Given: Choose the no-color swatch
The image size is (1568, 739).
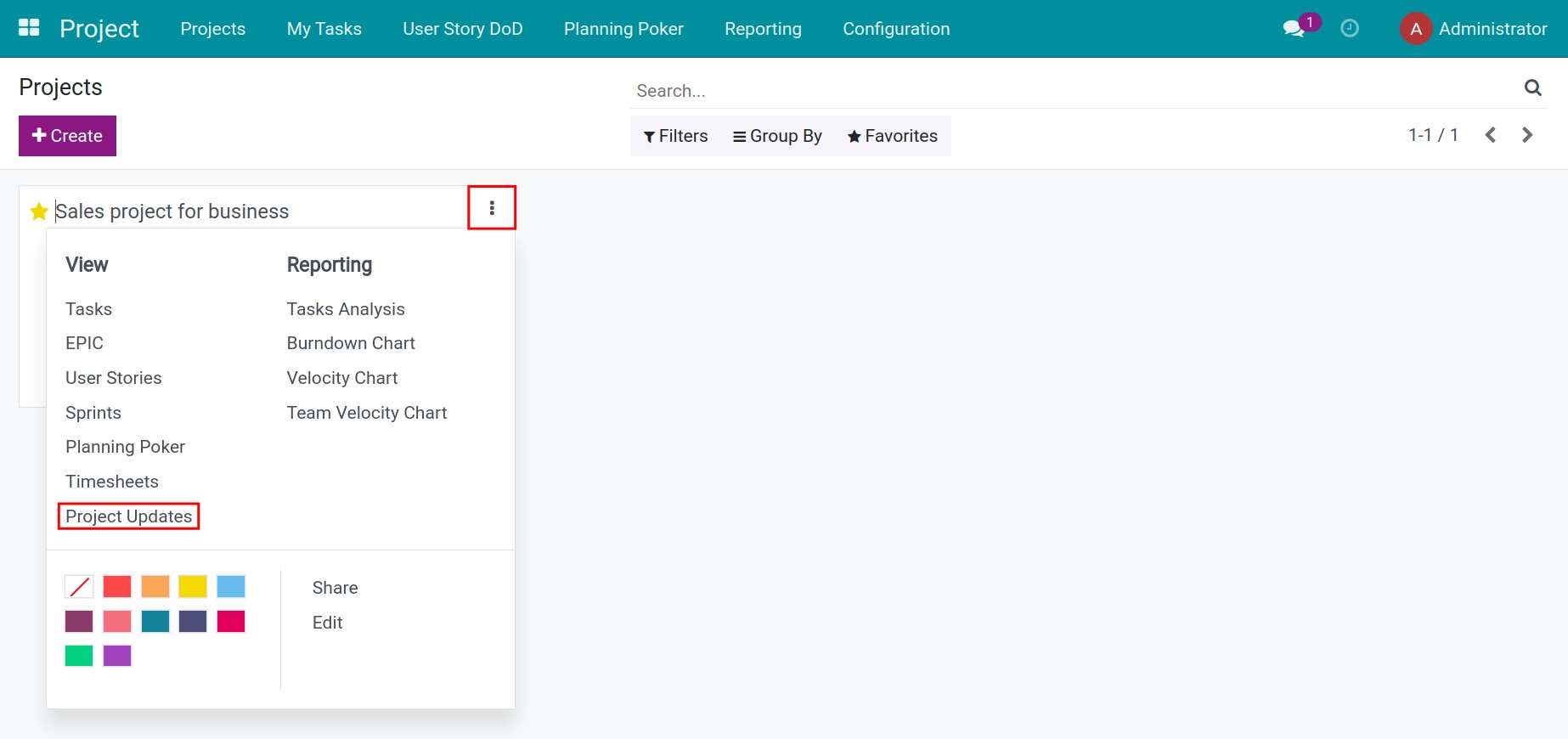Looking at the screenshot, I should click(x=79, y=587).
